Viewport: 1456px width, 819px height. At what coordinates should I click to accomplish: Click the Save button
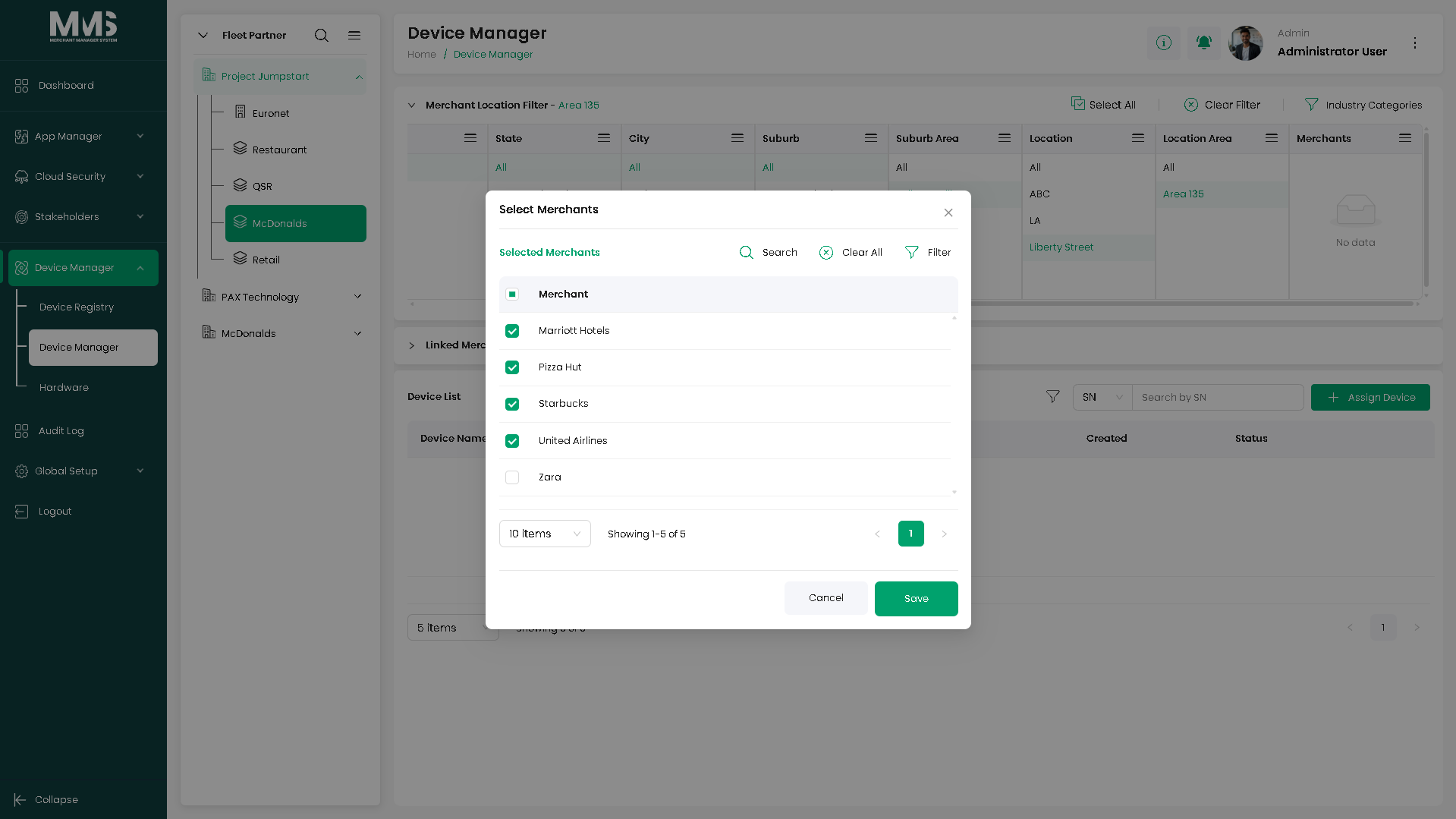point(917,599)
